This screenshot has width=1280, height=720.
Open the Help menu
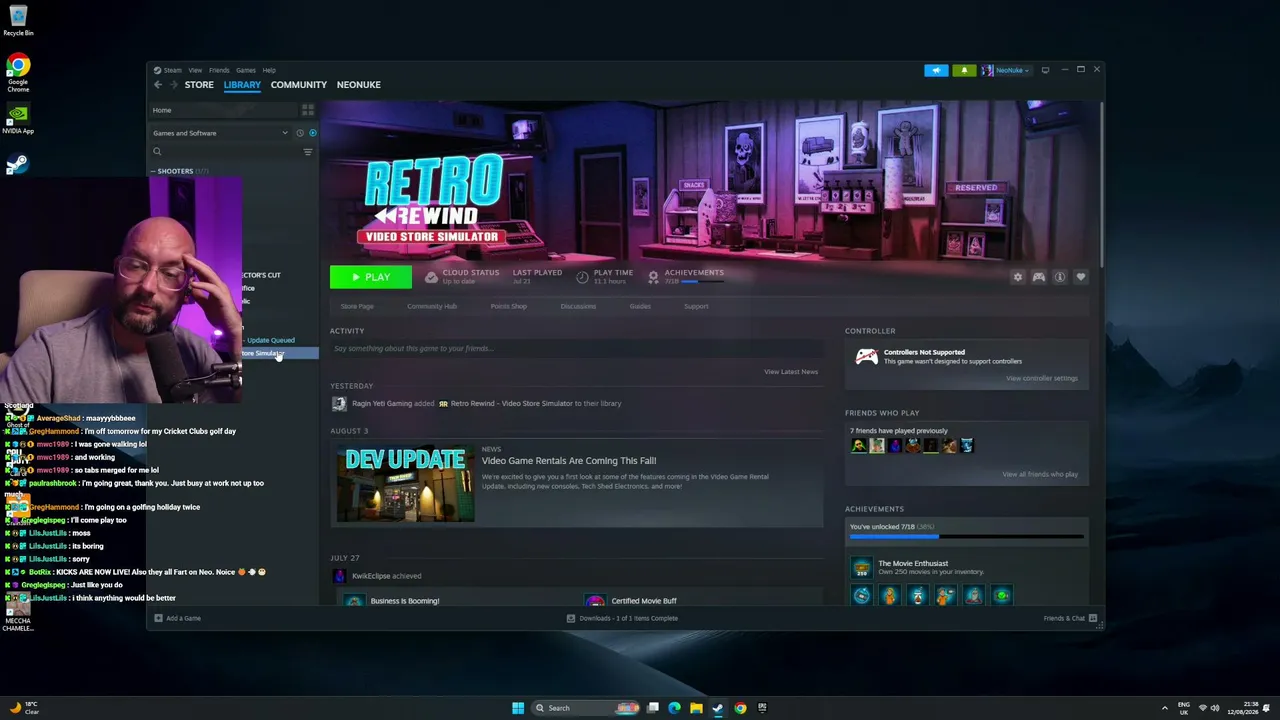[x=269, y=70]
